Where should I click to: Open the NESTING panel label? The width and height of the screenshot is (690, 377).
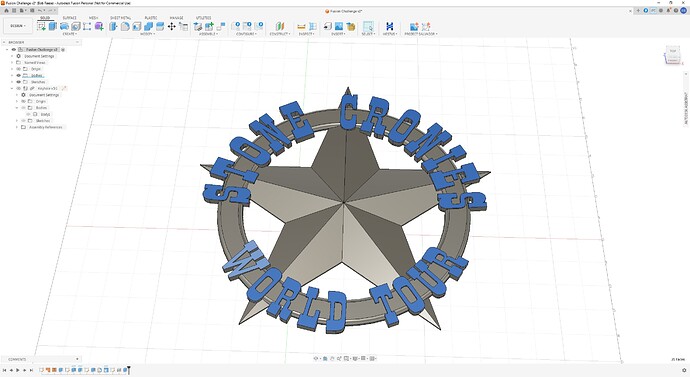389,34
